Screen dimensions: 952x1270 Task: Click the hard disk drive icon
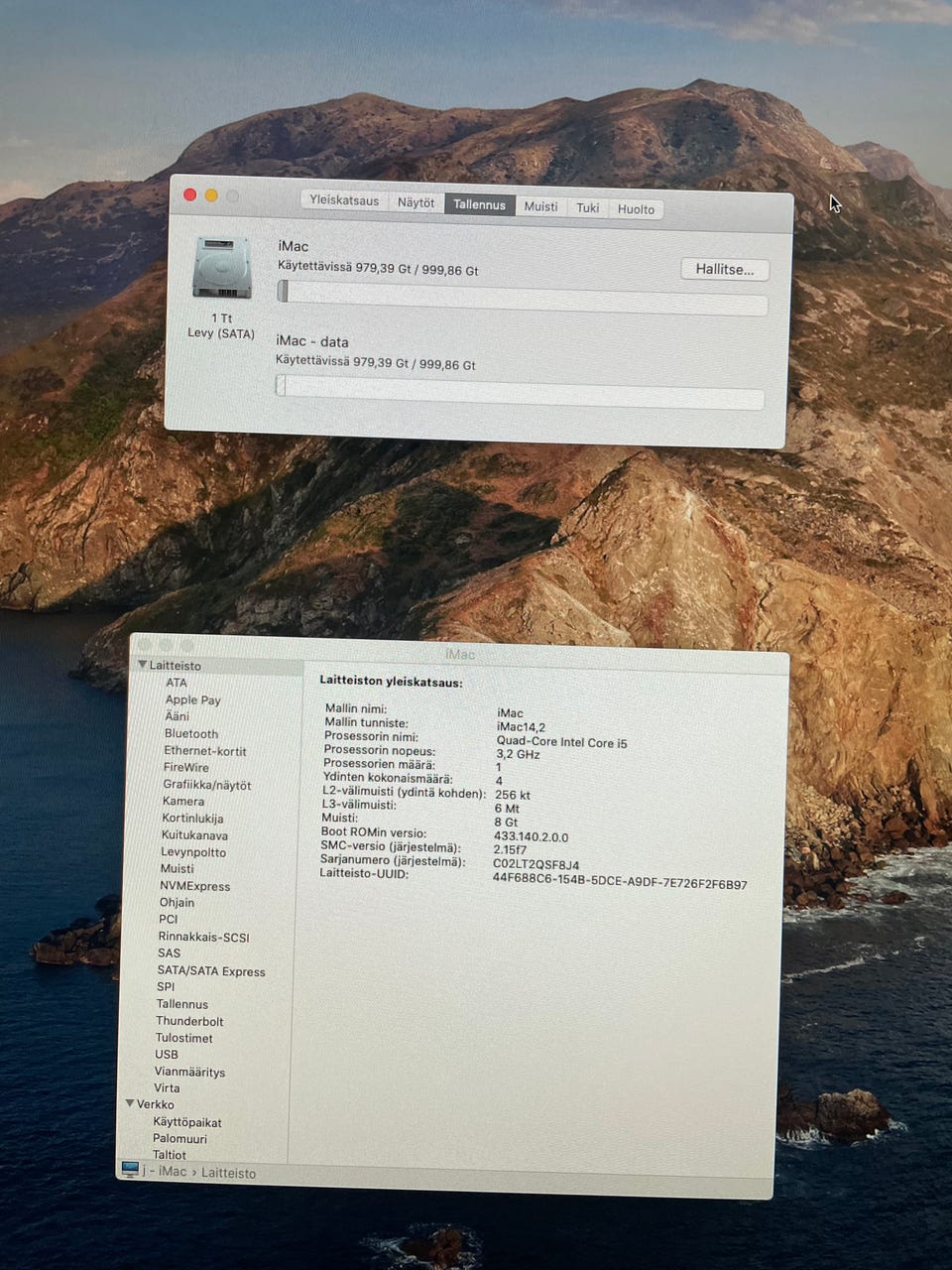[223, 268]
